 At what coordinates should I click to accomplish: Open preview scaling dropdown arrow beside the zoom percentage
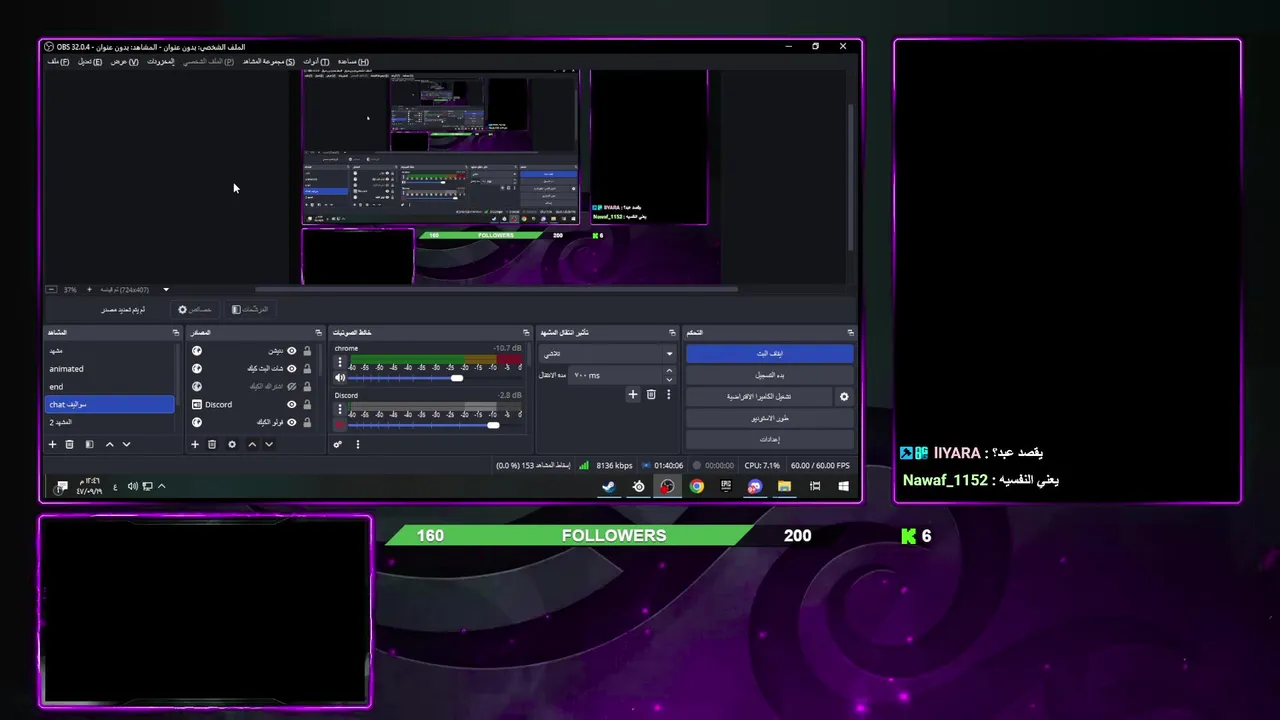[x=166, y=290]
